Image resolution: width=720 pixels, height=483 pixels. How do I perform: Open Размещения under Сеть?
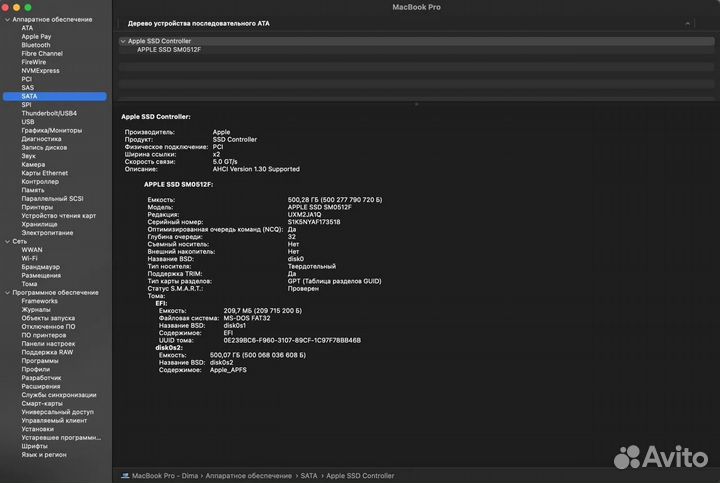(x=41, y=275)
